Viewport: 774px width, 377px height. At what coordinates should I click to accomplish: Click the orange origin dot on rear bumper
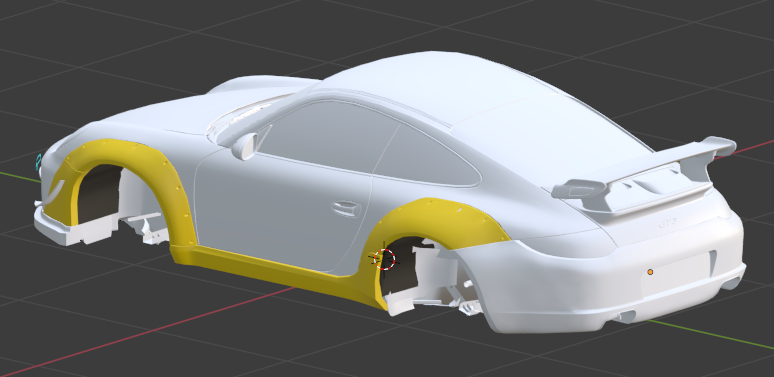tap(650, 272)
